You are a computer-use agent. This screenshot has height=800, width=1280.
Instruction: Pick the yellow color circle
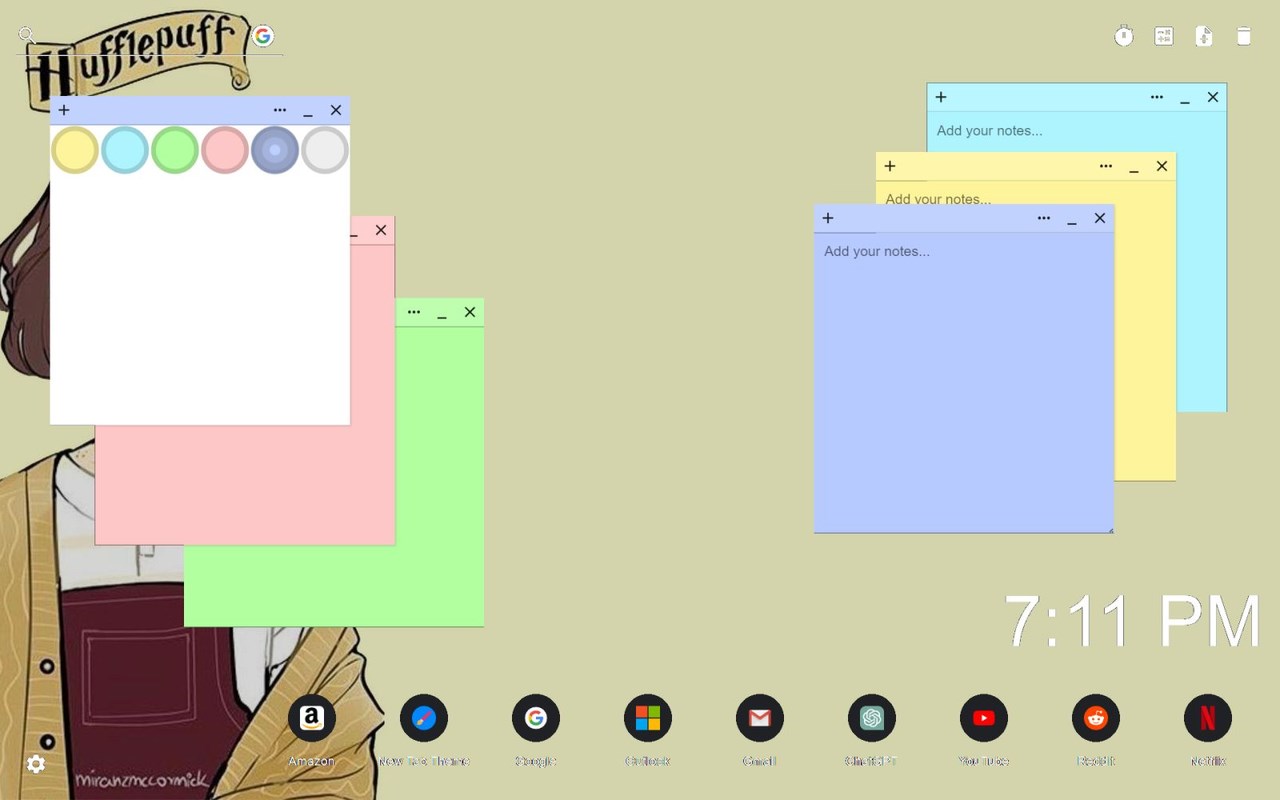pyautogui.click(x=75, y=150)
